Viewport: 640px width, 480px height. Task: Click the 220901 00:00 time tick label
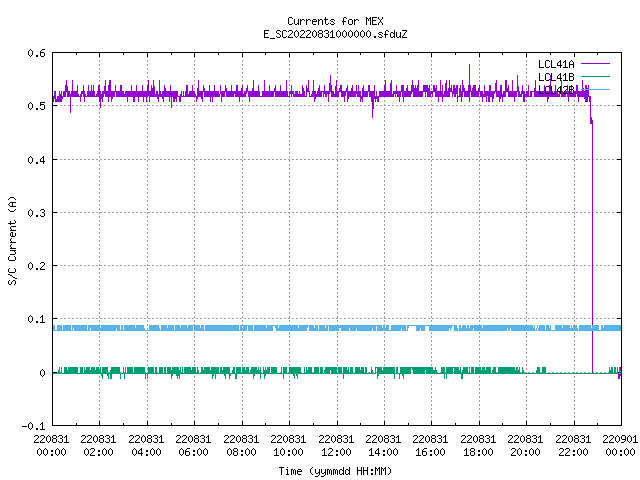tap(620, 446)
